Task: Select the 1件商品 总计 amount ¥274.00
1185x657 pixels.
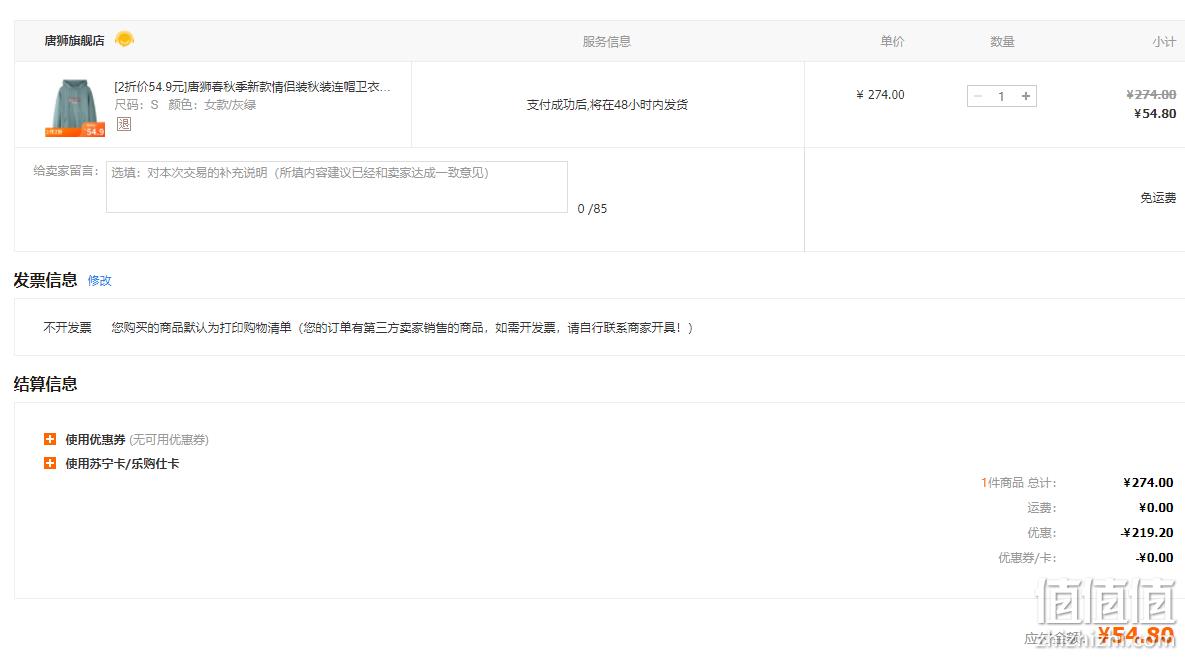Action: click(x=1148, y=482)
